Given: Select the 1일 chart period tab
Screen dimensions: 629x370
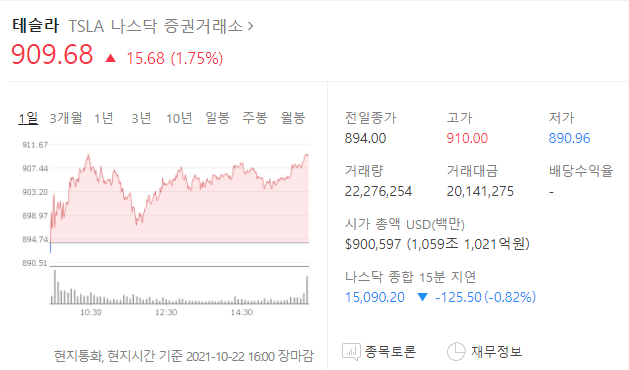Looking at the screenshot, I should [28, 118].
